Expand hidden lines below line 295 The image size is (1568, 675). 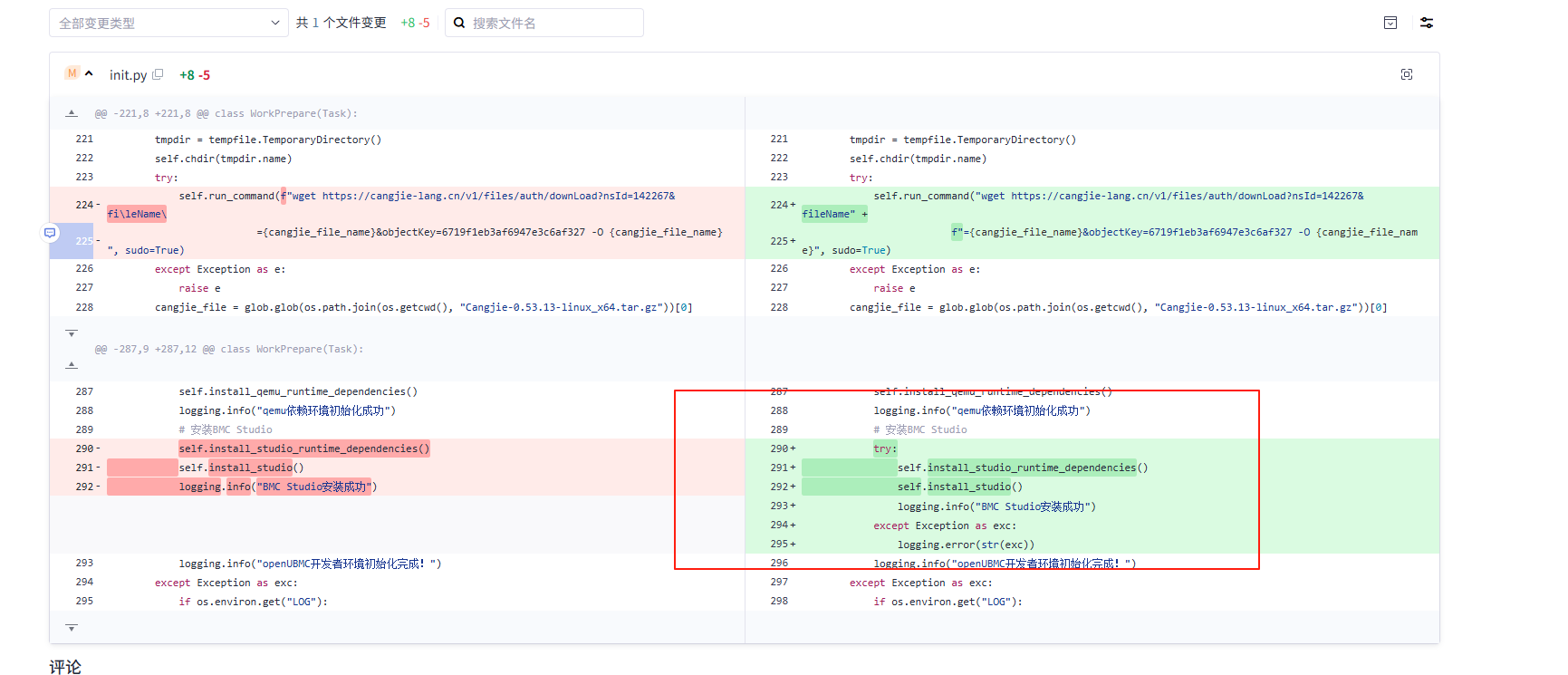tap(72, 627)
